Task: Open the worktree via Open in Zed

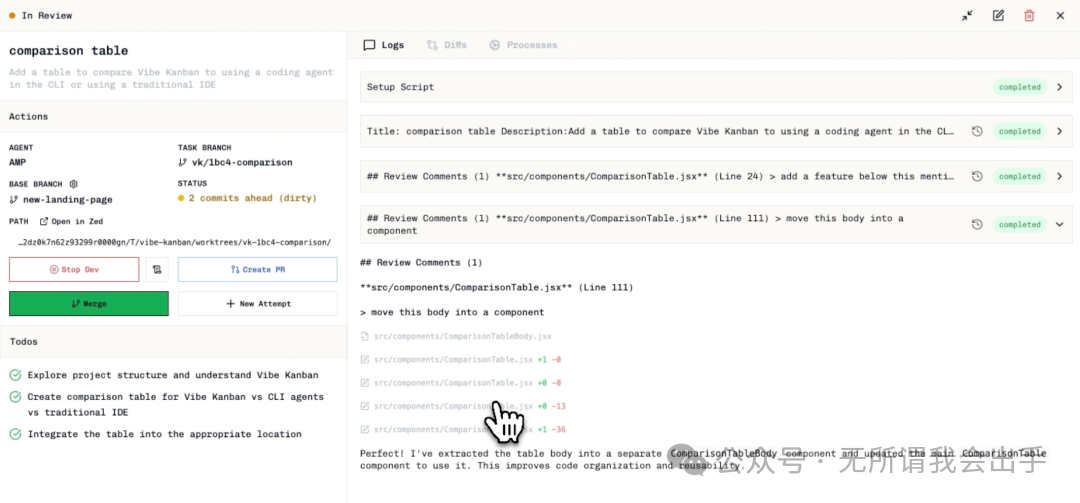Action: [70, 222]
